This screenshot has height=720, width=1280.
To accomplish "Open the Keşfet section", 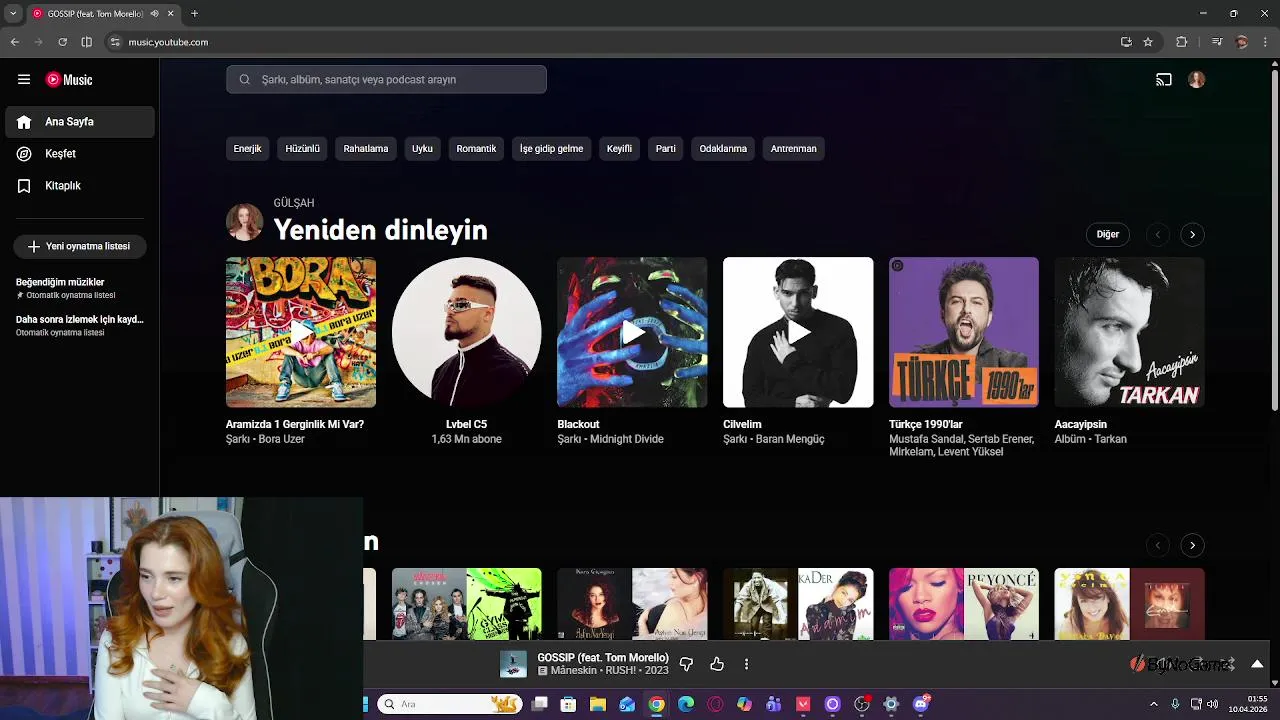I will click(x=80, y=154).
